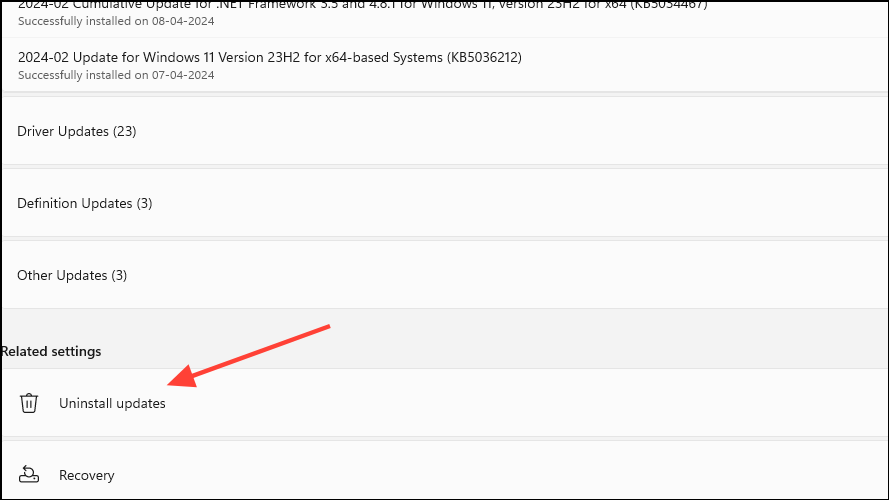Click "Successfully installed on 08-04-2024" status text
889x500 pixels.
point(116,21)
